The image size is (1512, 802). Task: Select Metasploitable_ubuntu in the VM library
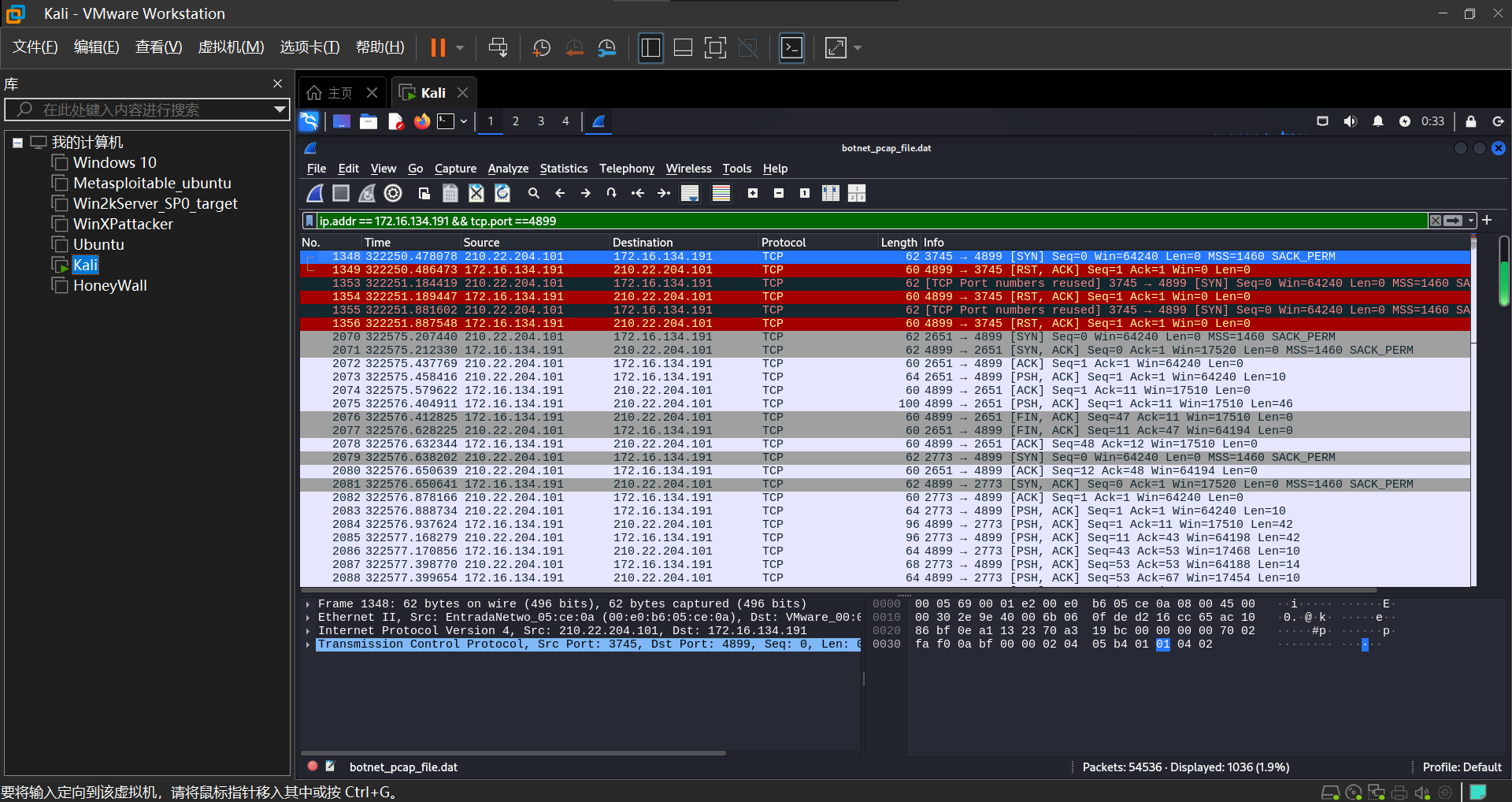click(152, 183)
